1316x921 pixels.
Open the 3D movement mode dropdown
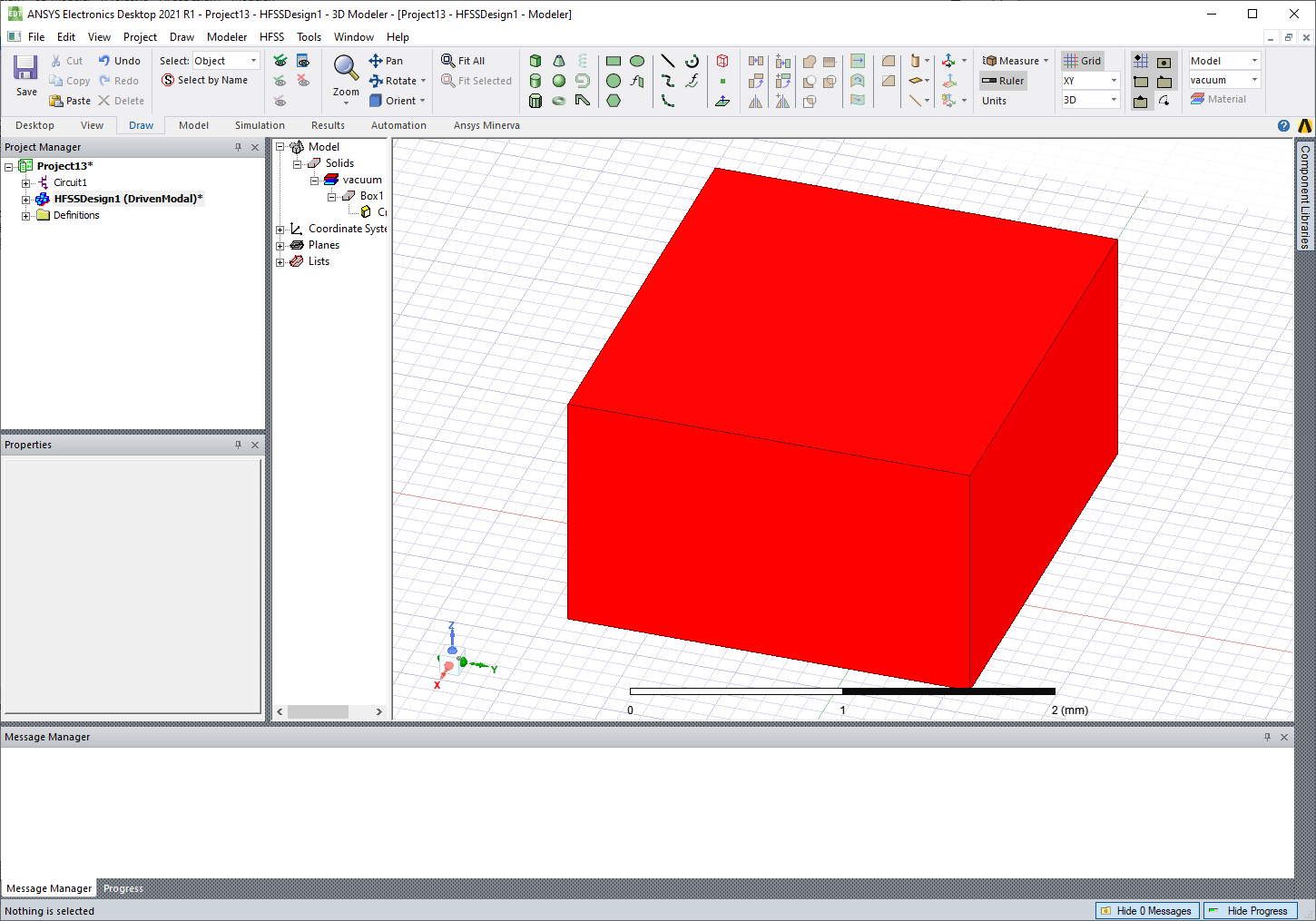click(1091, 100)
